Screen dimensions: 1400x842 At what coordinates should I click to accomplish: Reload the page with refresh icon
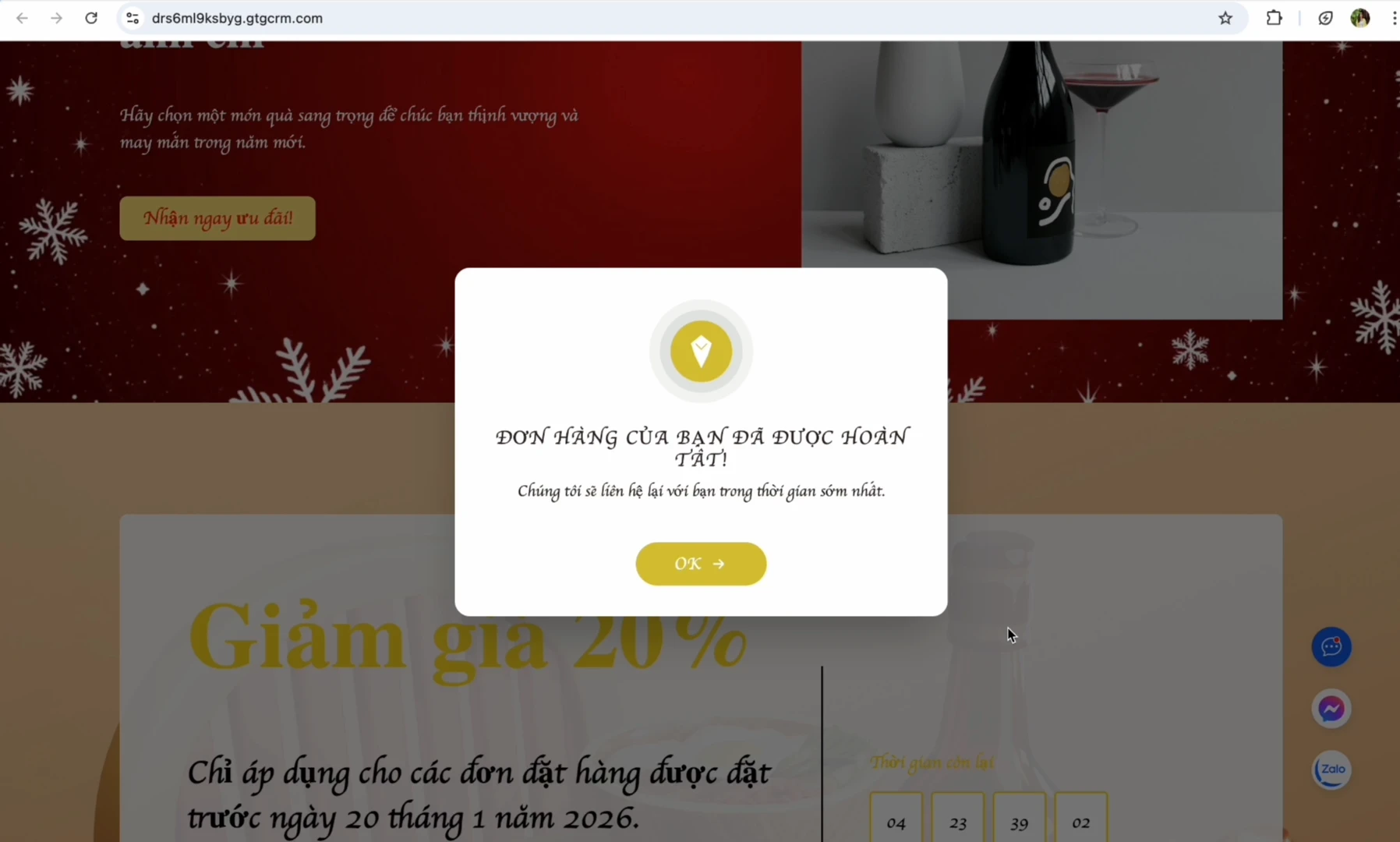tap(91, 18)
